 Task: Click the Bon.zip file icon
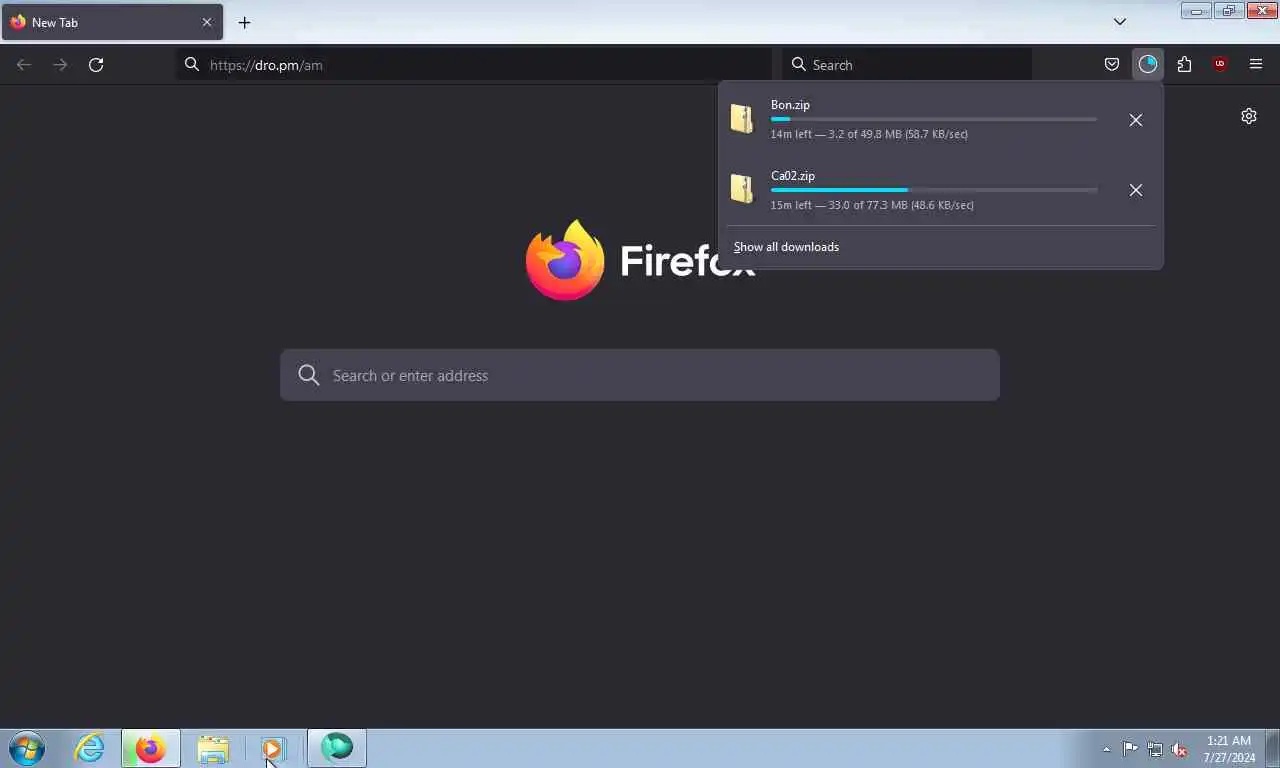pos(741,119)
